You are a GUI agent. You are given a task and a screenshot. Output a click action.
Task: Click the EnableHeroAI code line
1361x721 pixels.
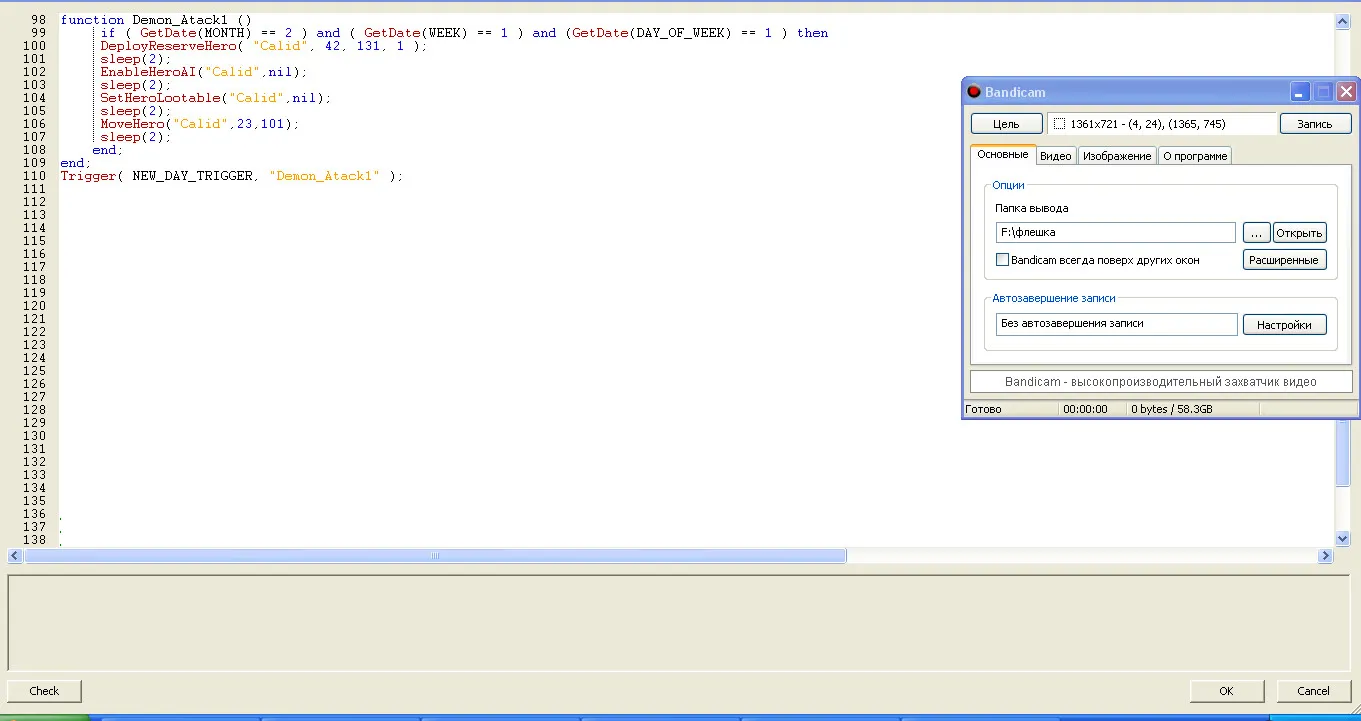(x=204, y=72)
